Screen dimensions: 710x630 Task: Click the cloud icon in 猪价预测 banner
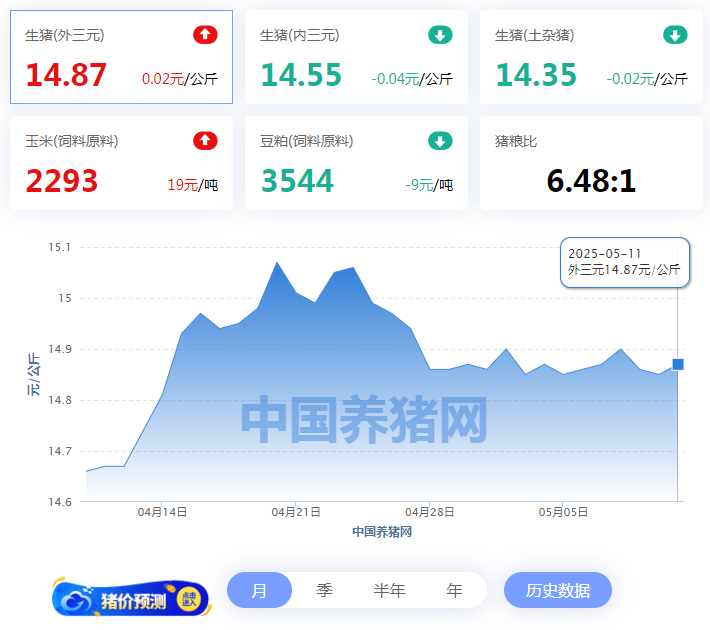(x=76, y=600)
